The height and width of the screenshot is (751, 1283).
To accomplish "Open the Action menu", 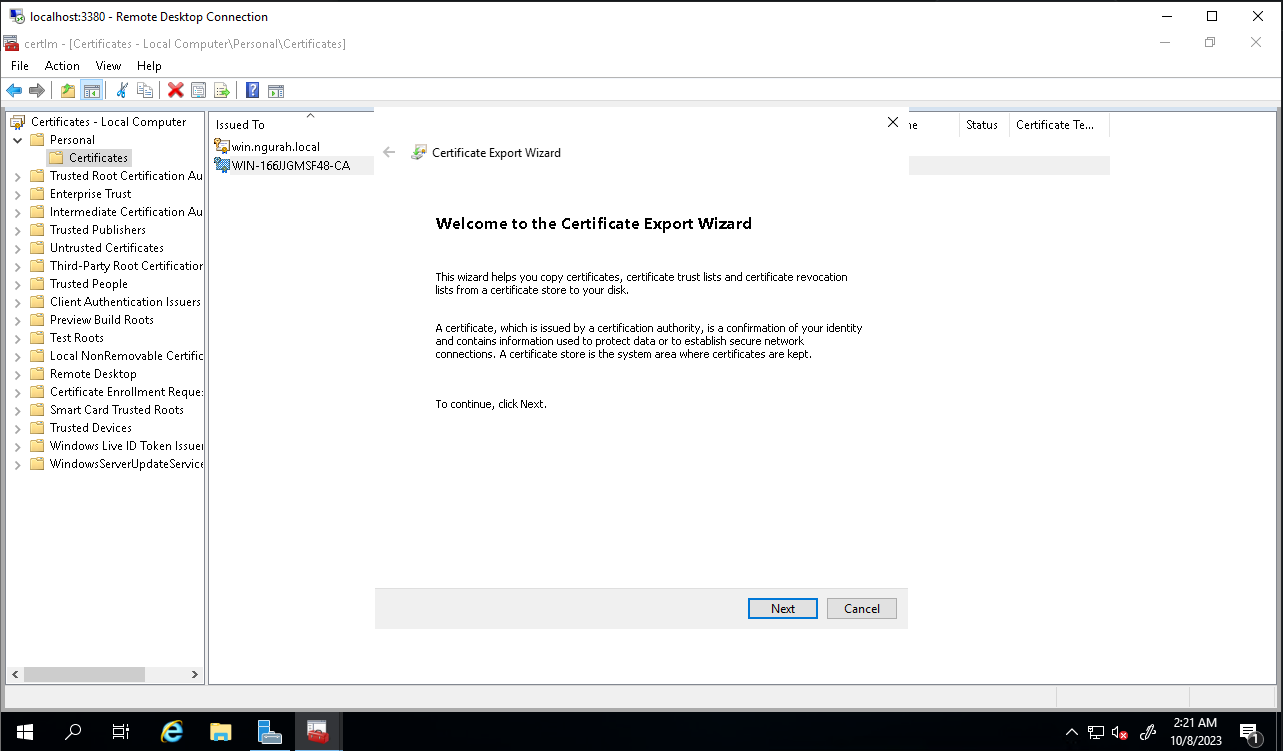I will 62,66.
